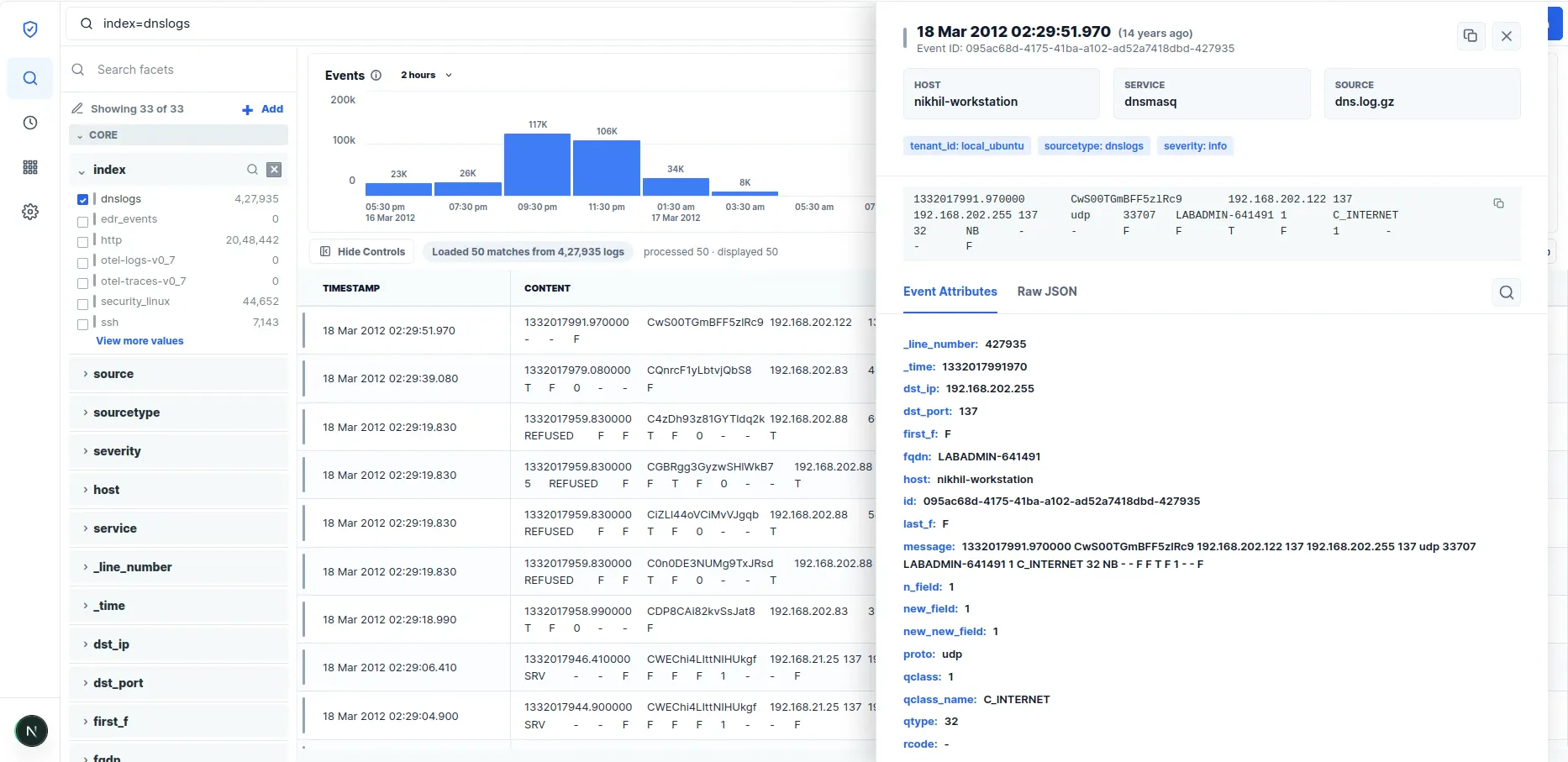Uncheck the dnslogs index checkbox
Viewport: 1568px width, 762px height.
82,199
